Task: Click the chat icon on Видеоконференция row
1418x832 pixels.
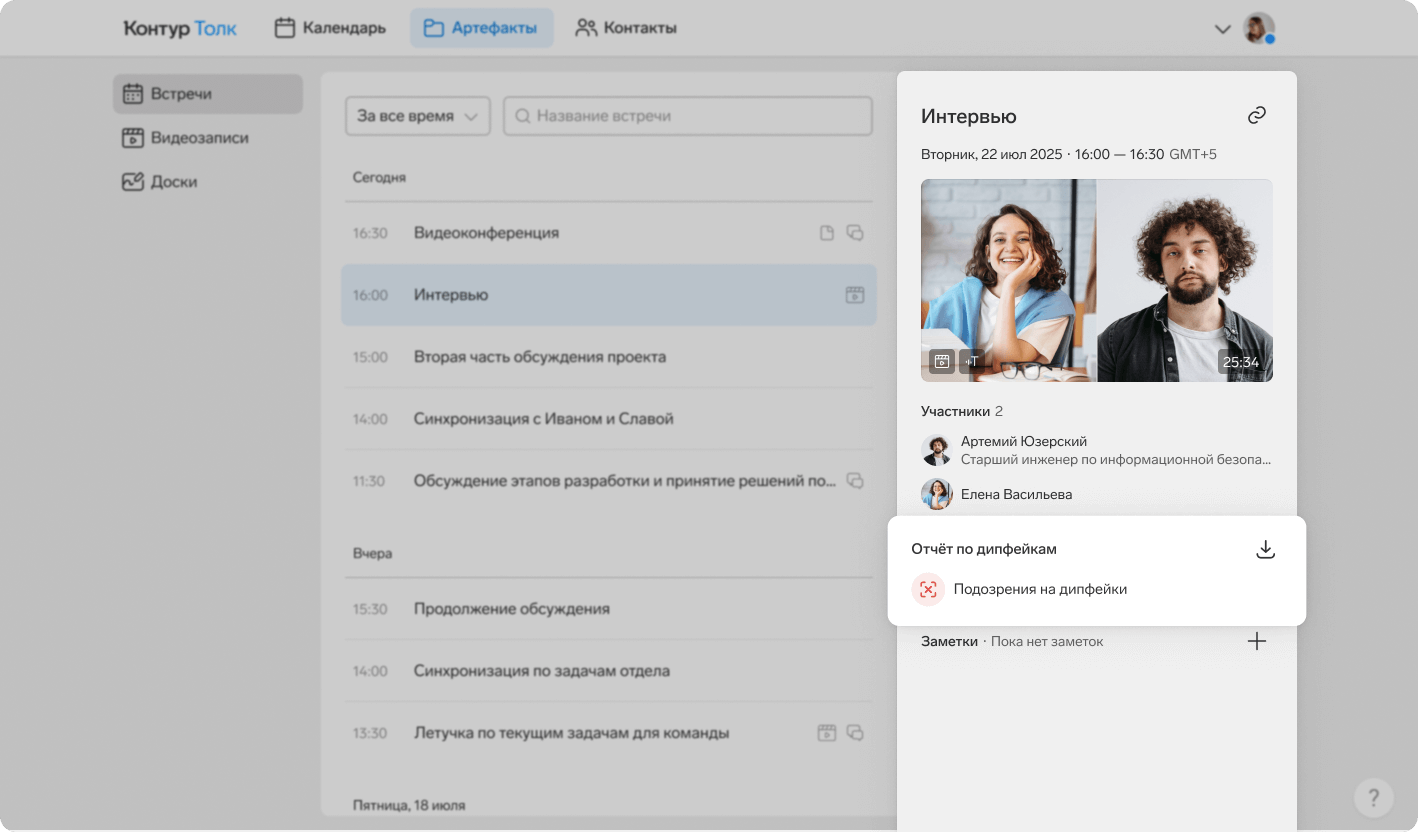Action: click(855, 233)
